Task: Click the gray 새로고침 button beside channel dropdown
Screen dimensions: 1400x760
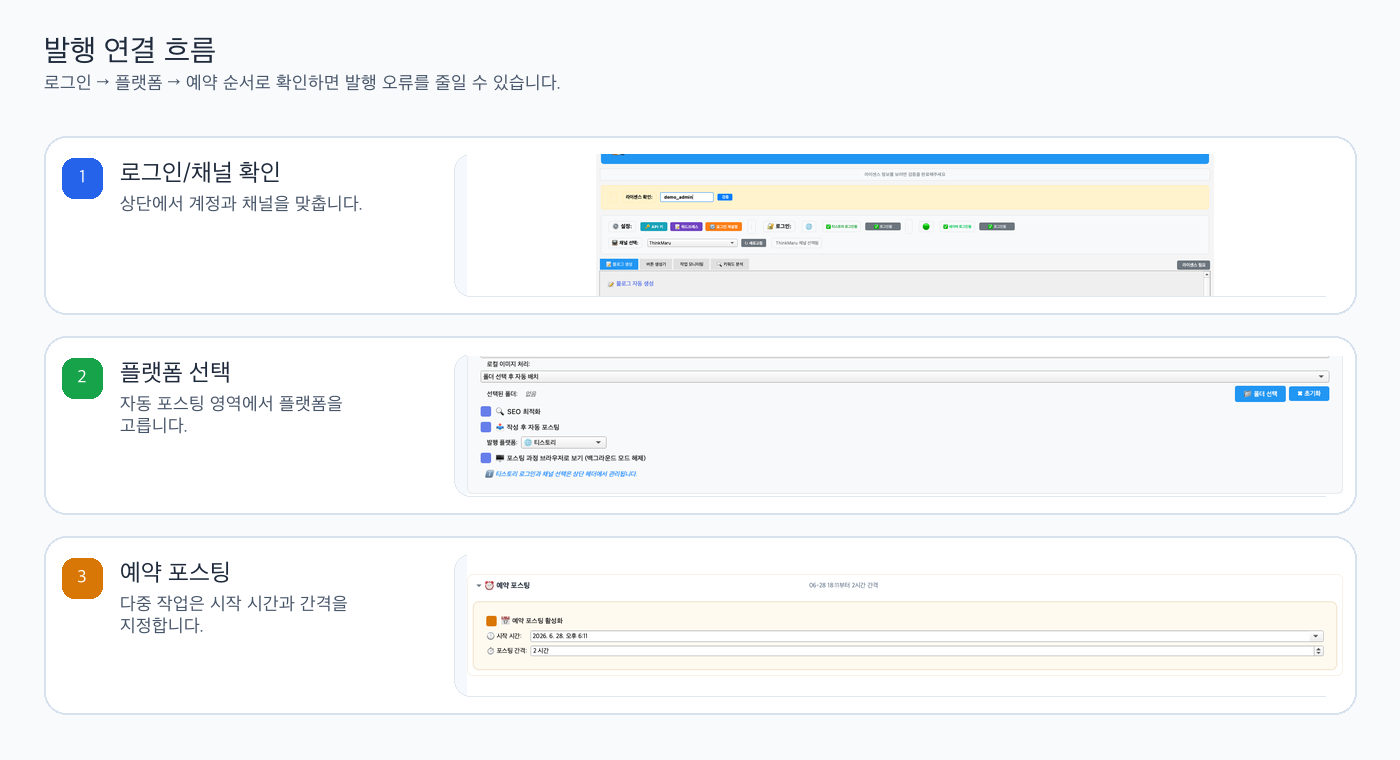Action: coord(754,243)
